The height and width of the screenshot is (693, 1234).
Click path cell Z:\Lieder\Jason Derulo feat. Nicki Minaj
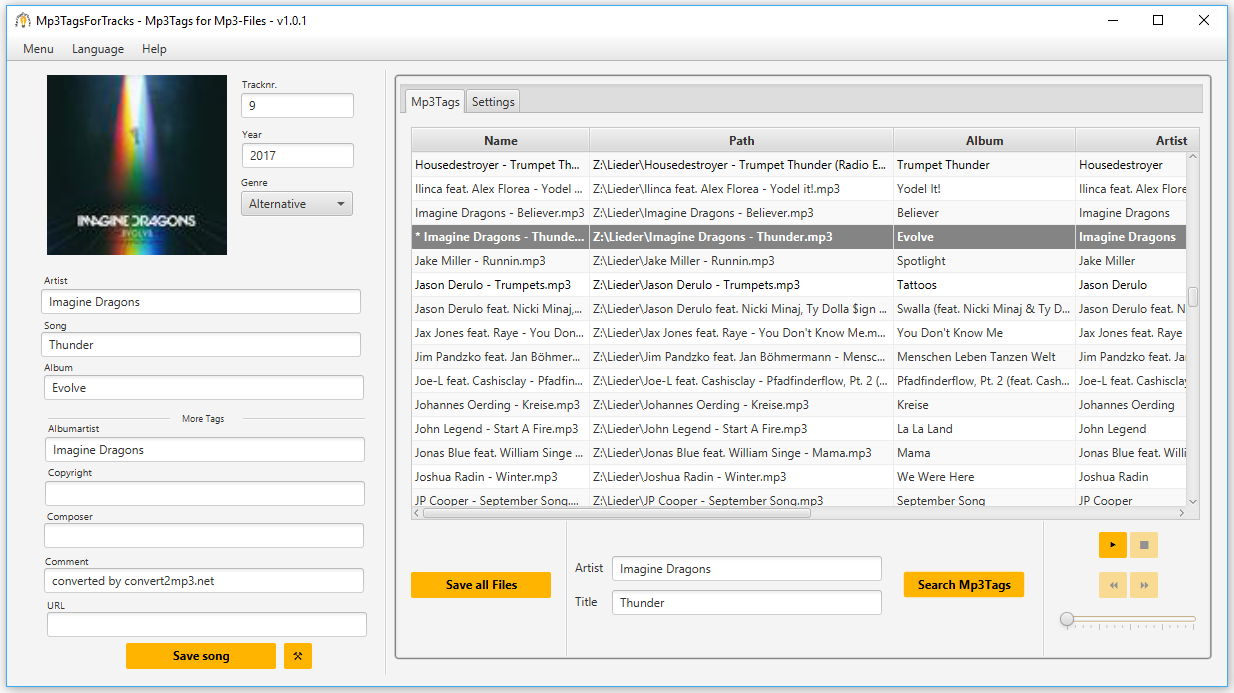pyautogui.click(x=742, y=309)
